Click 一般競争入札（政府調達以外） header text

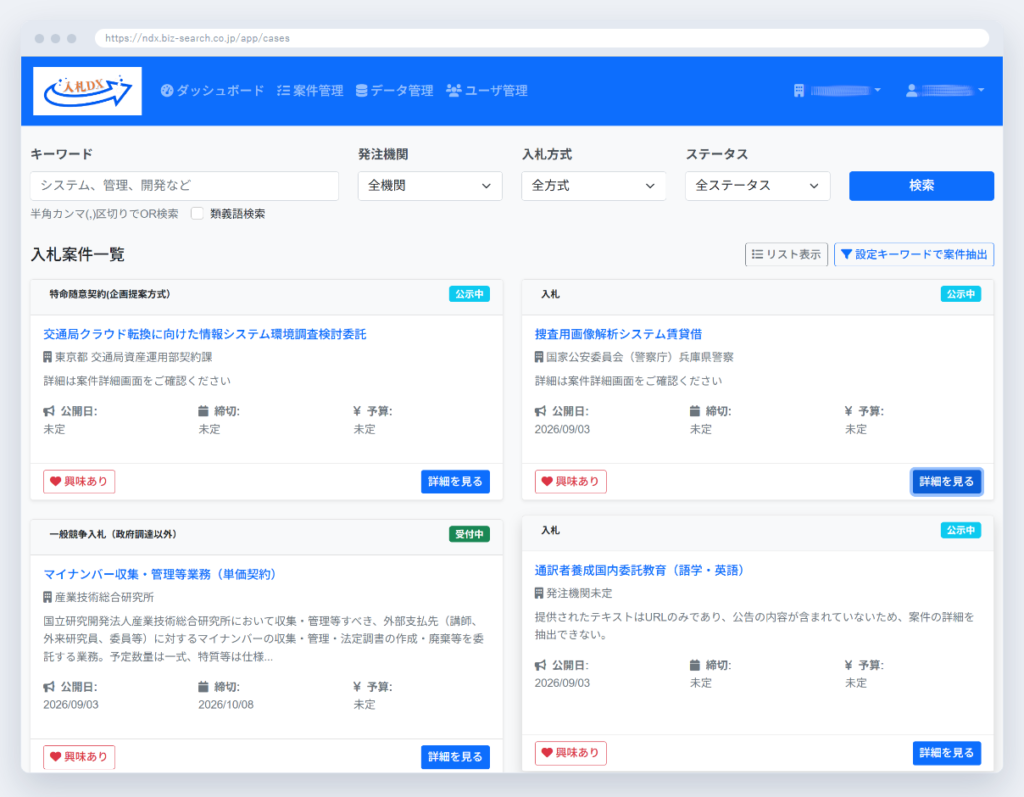(x=113, y=534)
